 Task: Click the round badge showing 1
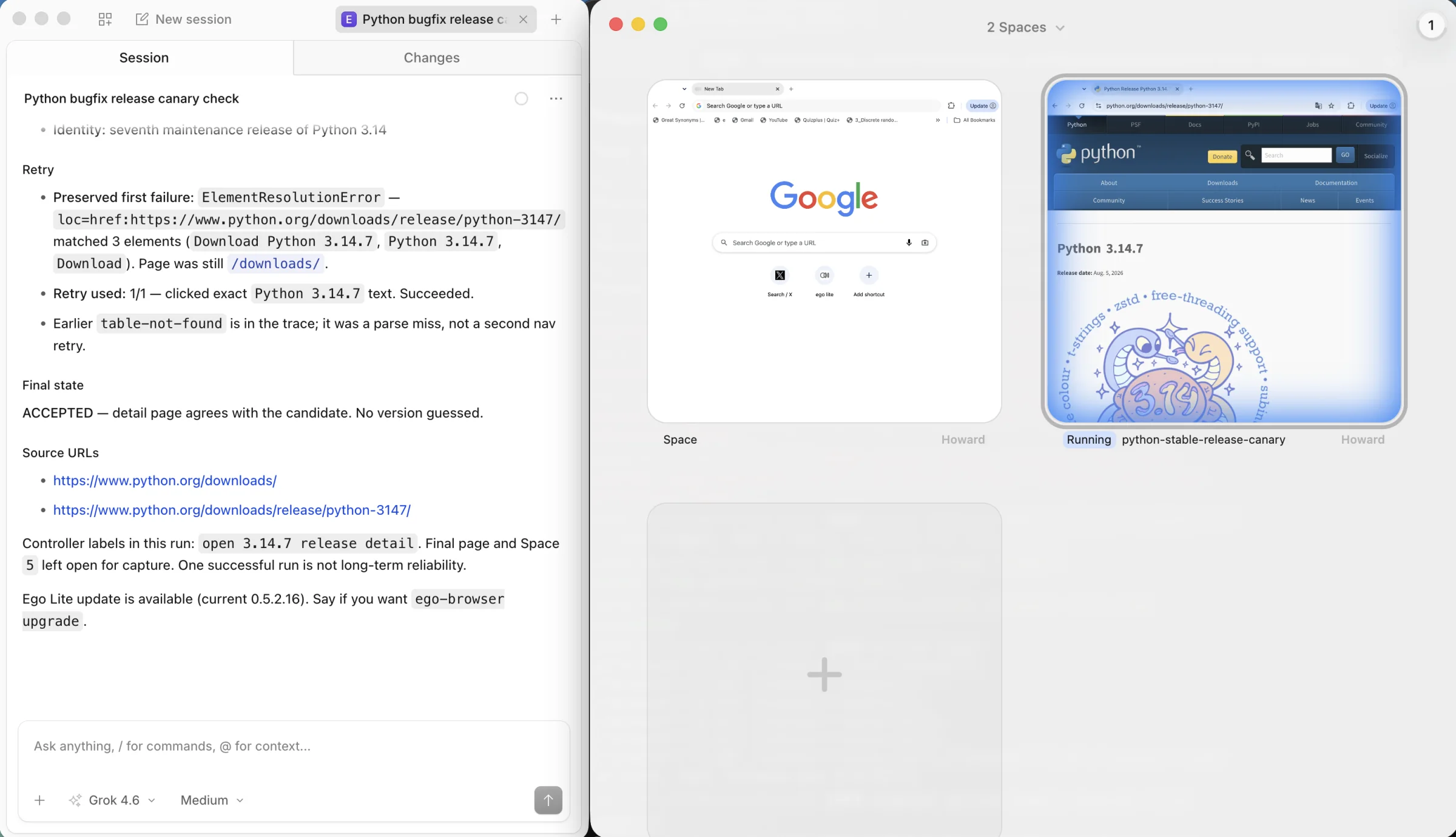point(1431,25)
